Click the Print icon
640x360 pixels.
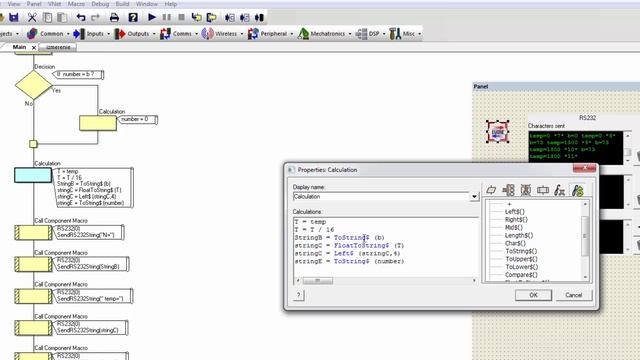point(114,18)
